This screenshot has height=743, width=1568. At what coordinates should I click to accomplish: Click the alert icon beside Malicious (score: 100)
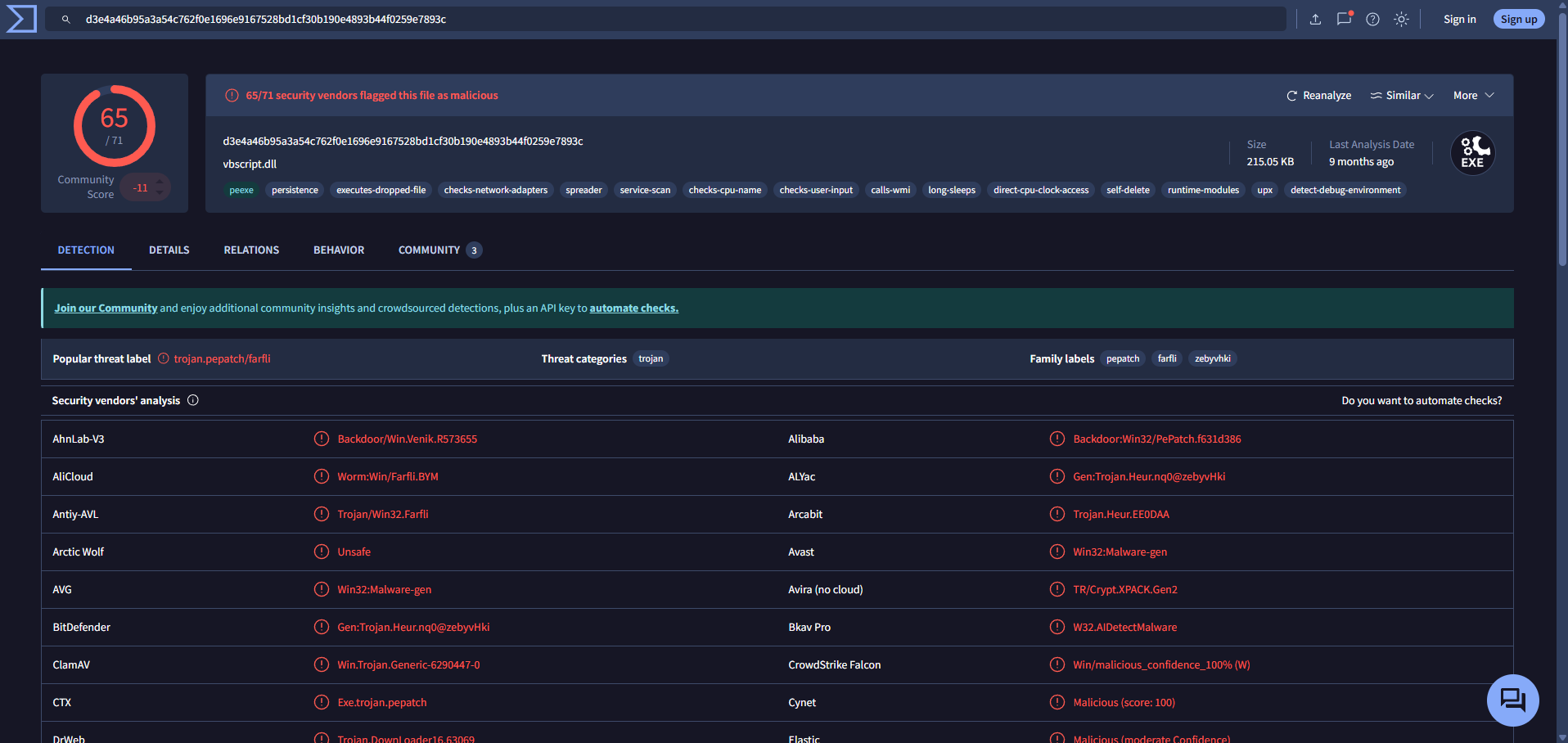click(x=1057, y=702)
